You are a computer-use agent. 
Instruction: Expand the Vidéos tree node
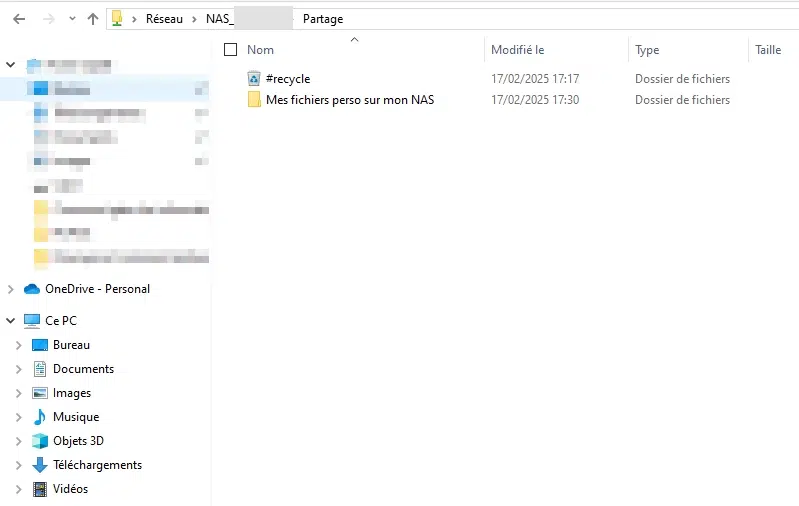tap(19, 489)
